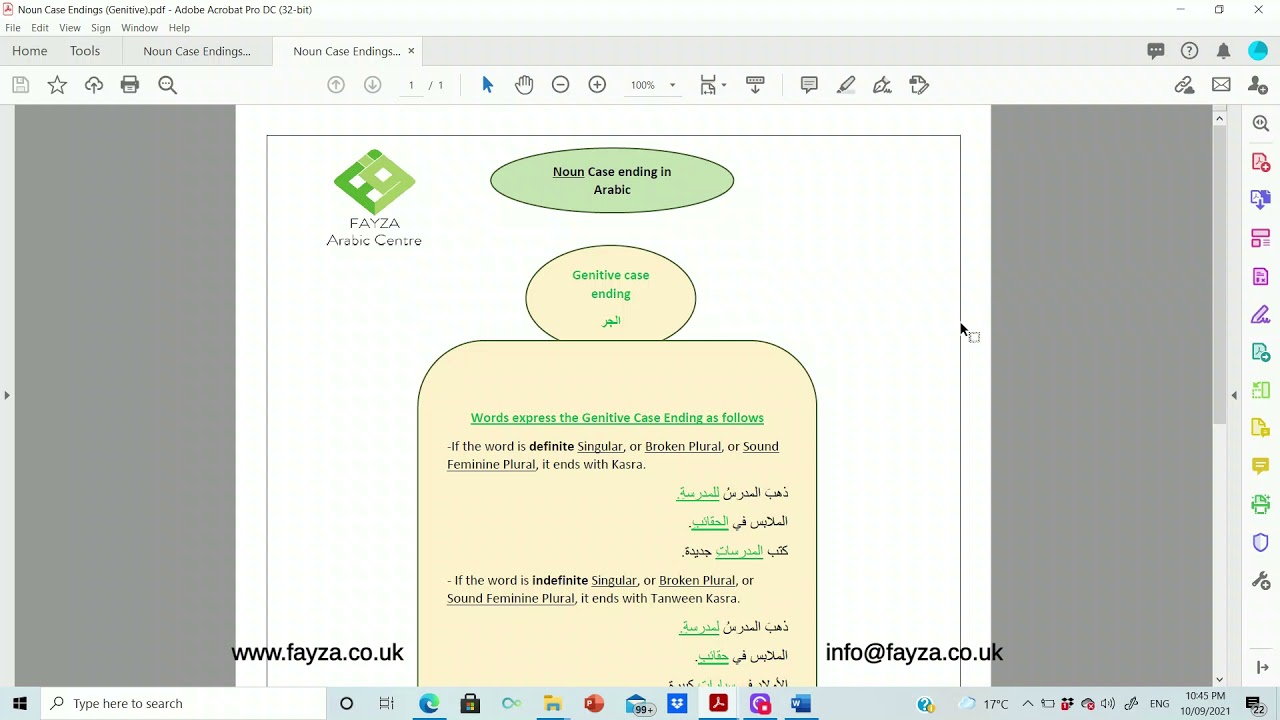Switch to the Home tab

(30, 51)
